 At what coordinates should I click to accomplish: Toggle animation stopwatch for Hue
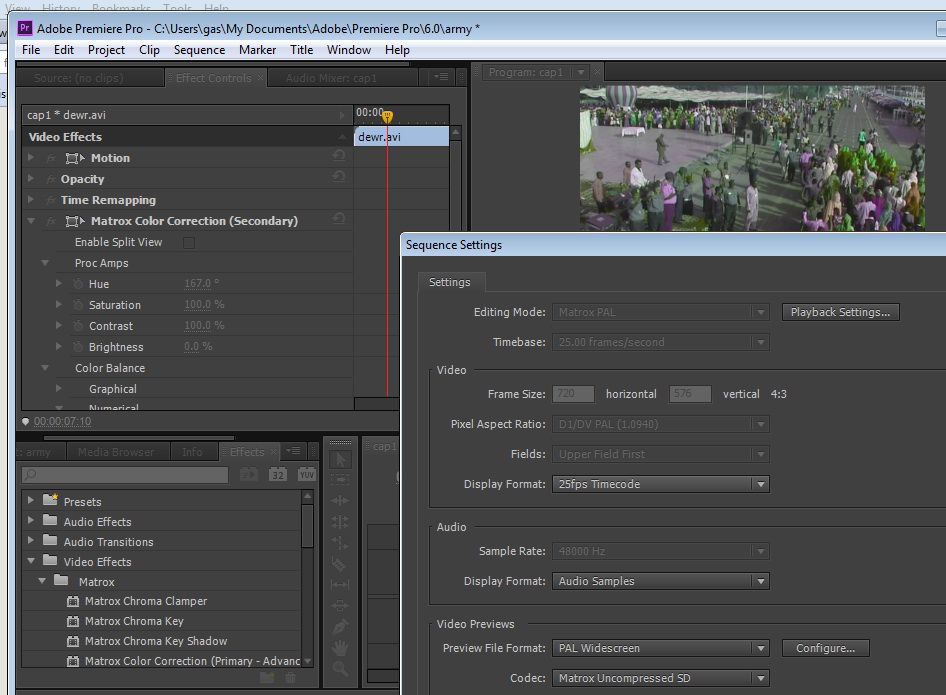76,284
